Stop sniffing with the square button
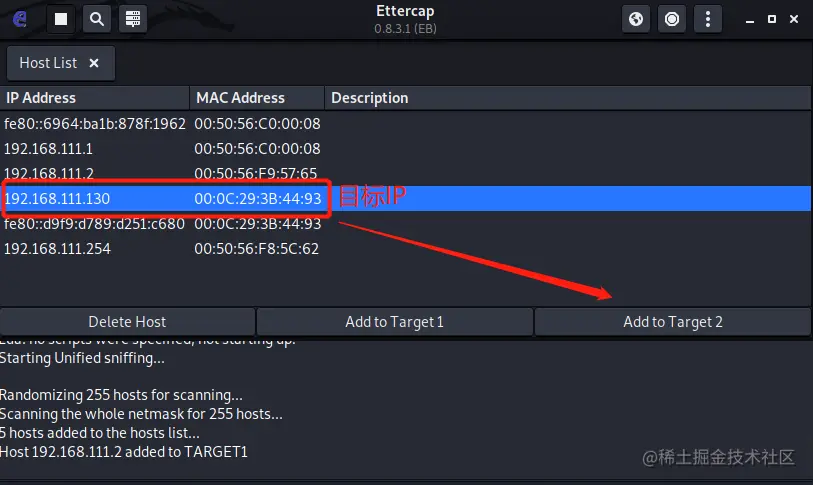This screenshot has height=485, width=813. pyautogui.click(x=61, y=19)
